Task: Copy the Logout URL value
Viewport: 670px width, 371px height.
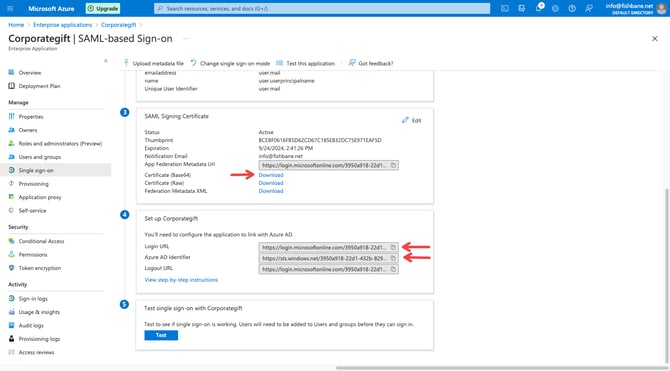Action: 393,269
